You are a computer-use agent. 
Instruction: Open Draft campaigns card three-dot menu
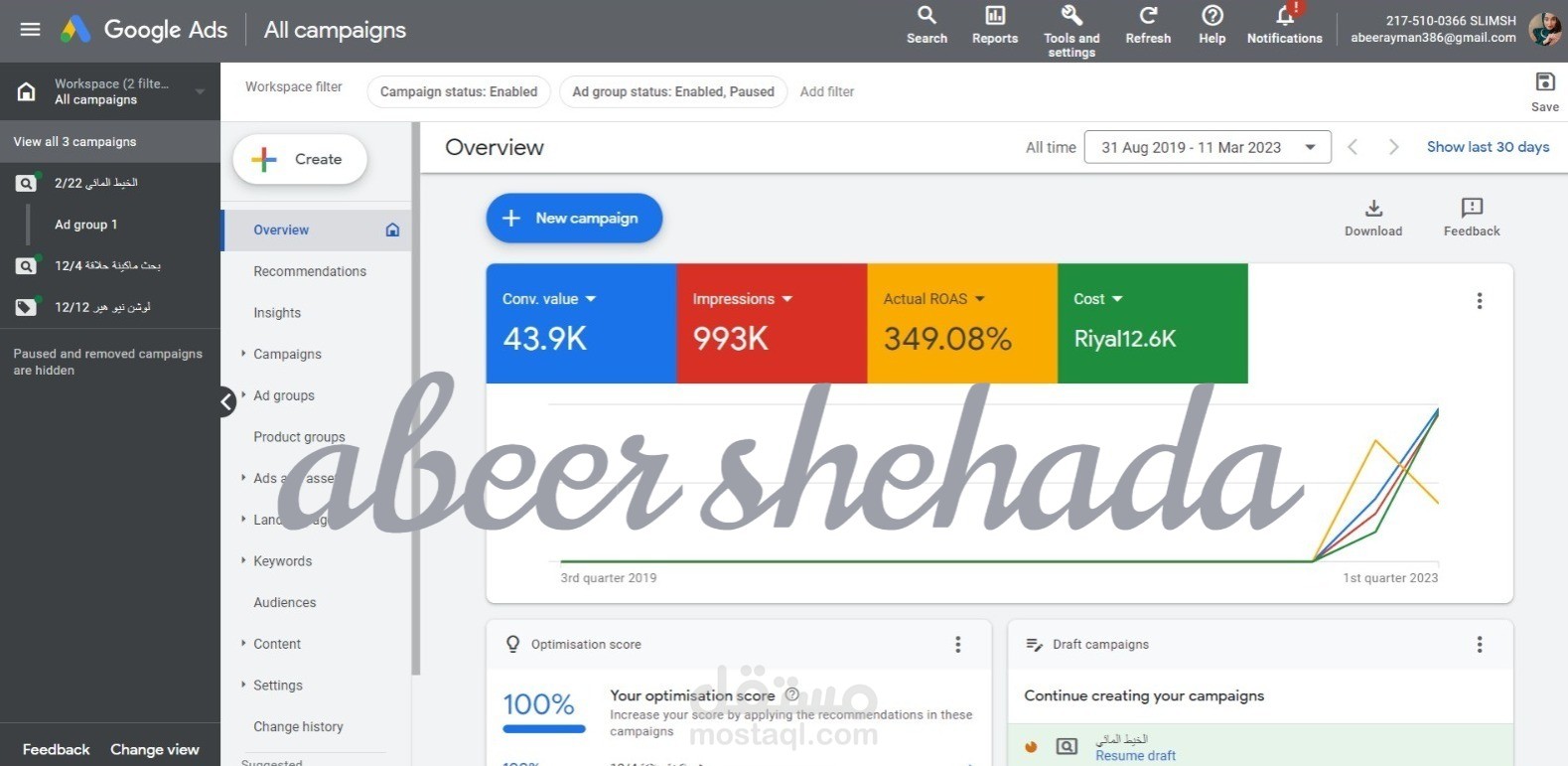coord(1480,645)
